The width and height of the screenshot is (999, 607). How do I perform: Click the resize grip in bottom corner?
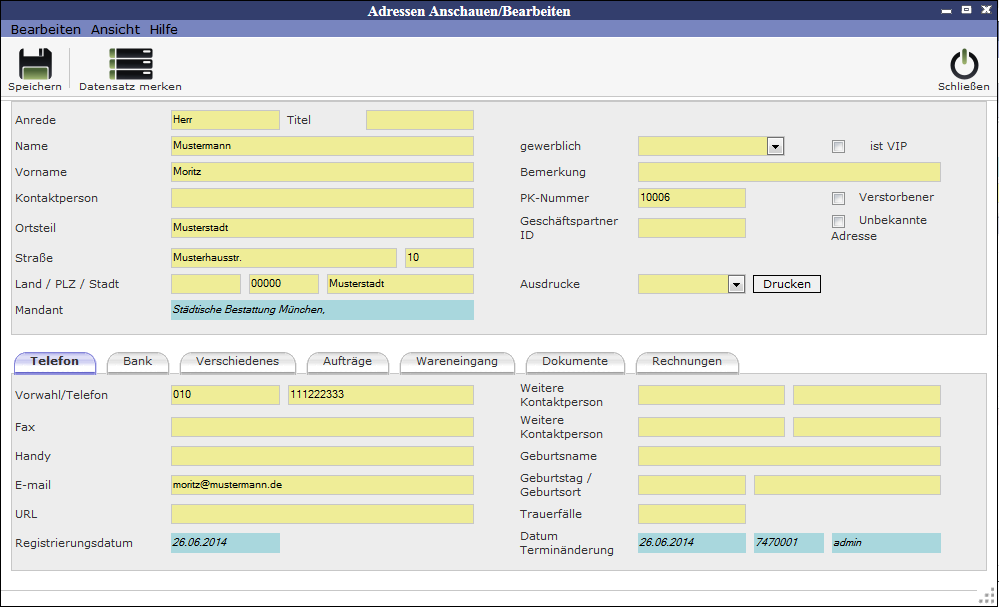[986, 594]
